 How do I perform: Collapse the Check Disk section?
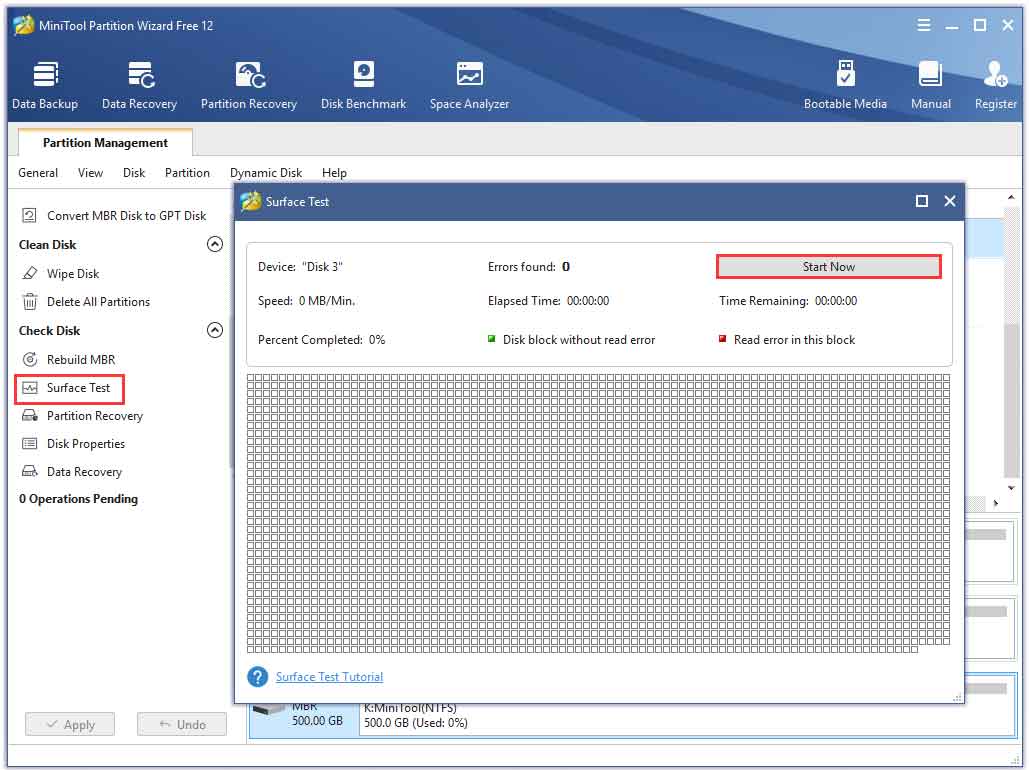[214, 330]
